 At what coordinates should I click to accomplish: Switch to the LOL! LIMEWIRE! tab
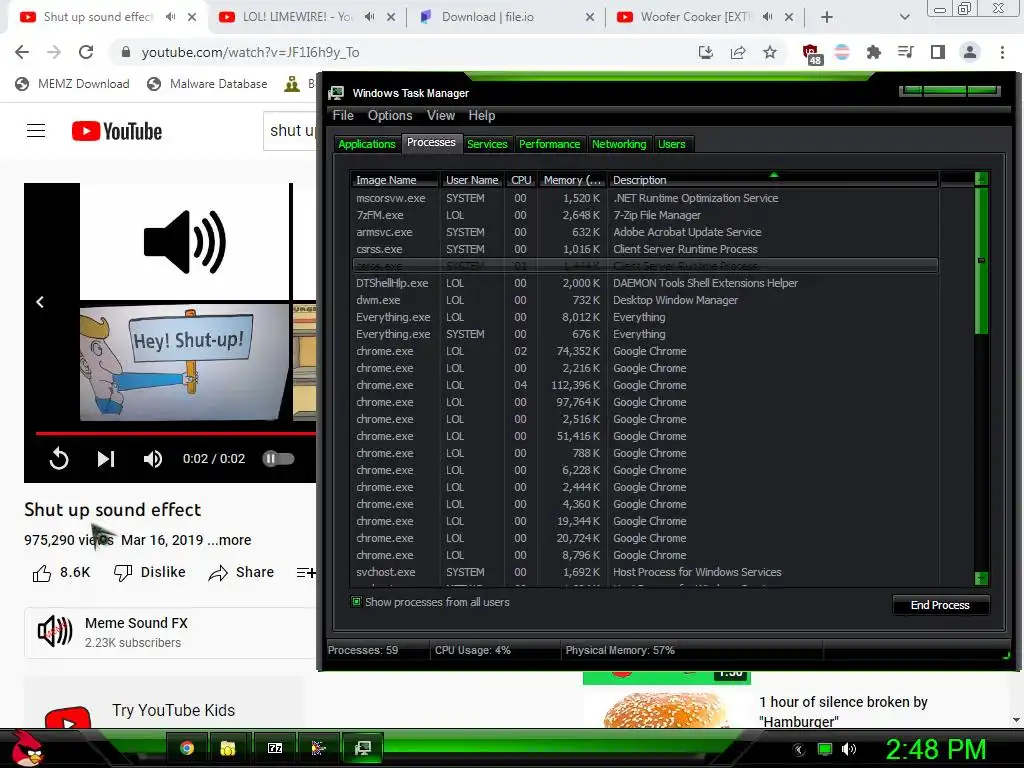click(308, 17)
